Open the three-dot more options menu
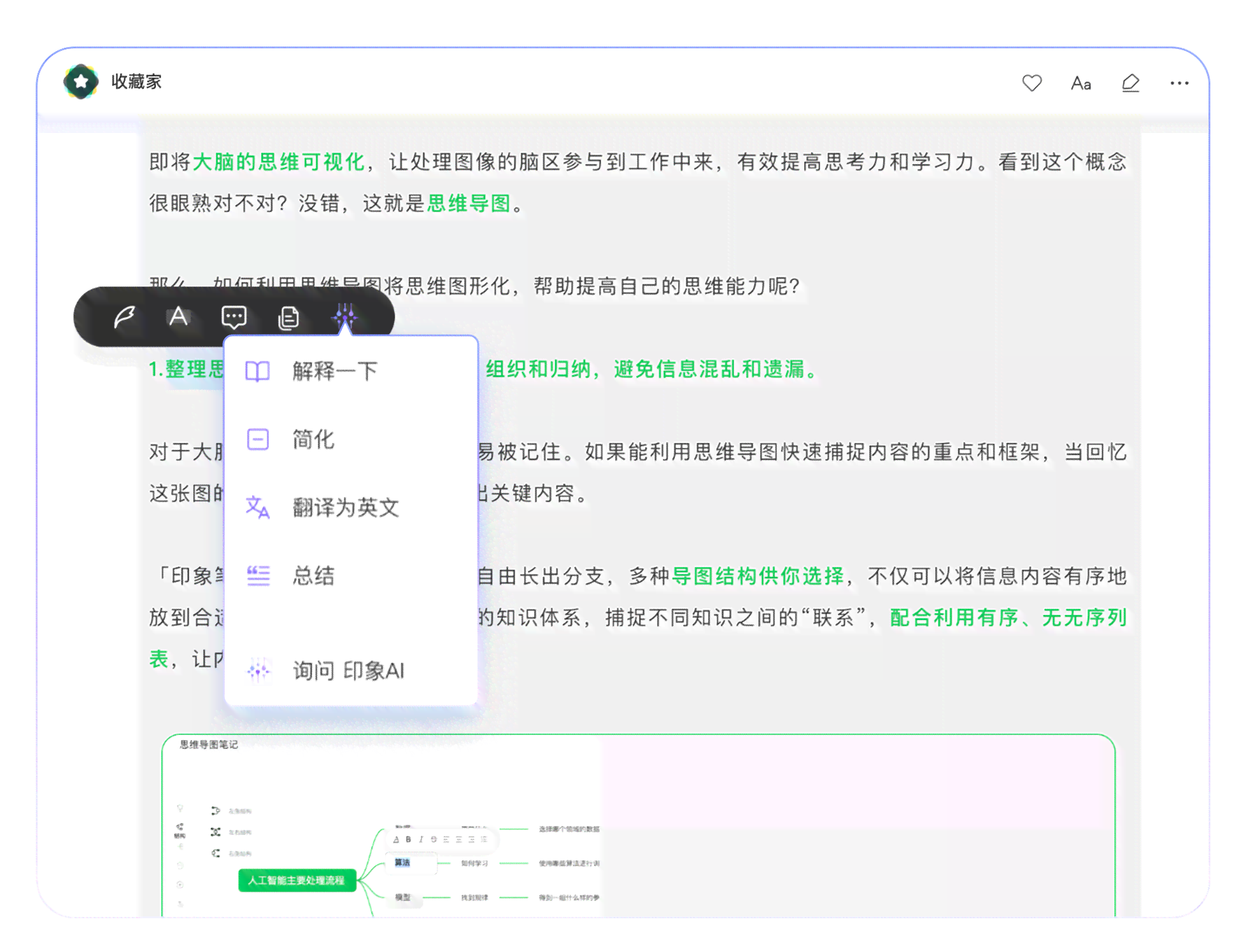Image resolution: width=1246 pixels, height=952 pixels. point(1179,83)
